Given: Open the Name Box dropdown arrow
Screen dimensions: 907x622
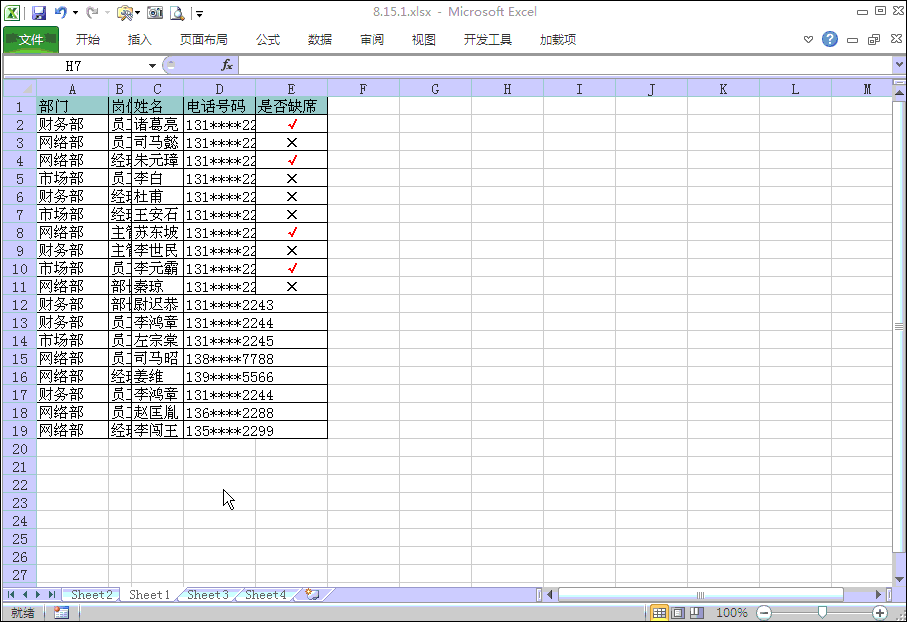Looking at the screenshot, I should [x=152, y=66].
